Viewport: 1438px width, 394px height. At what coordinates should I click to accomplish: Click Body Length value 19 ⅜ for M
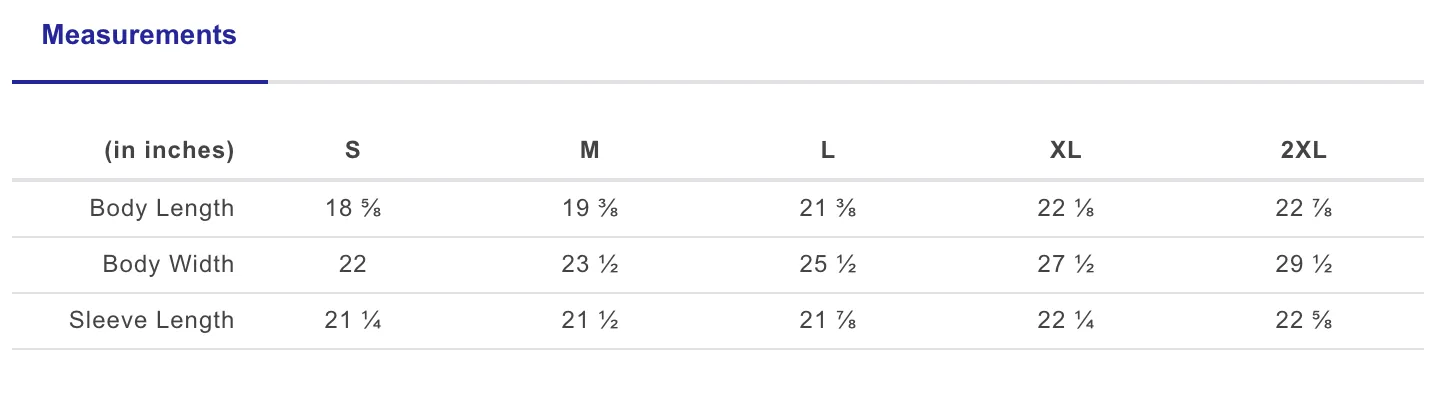[590, 208]
